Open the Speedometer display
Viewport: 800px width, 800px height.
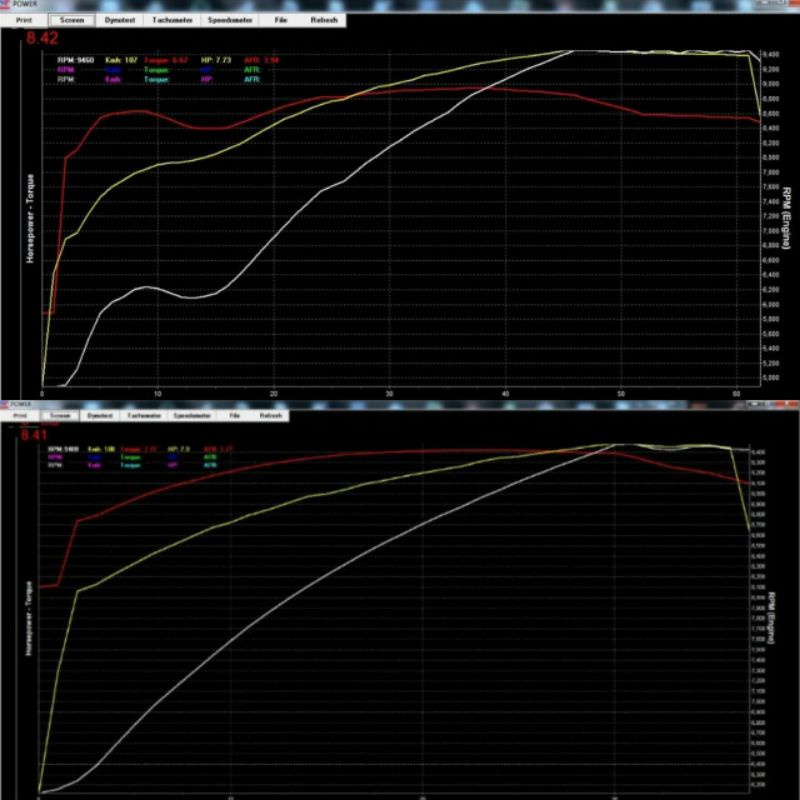232,19
